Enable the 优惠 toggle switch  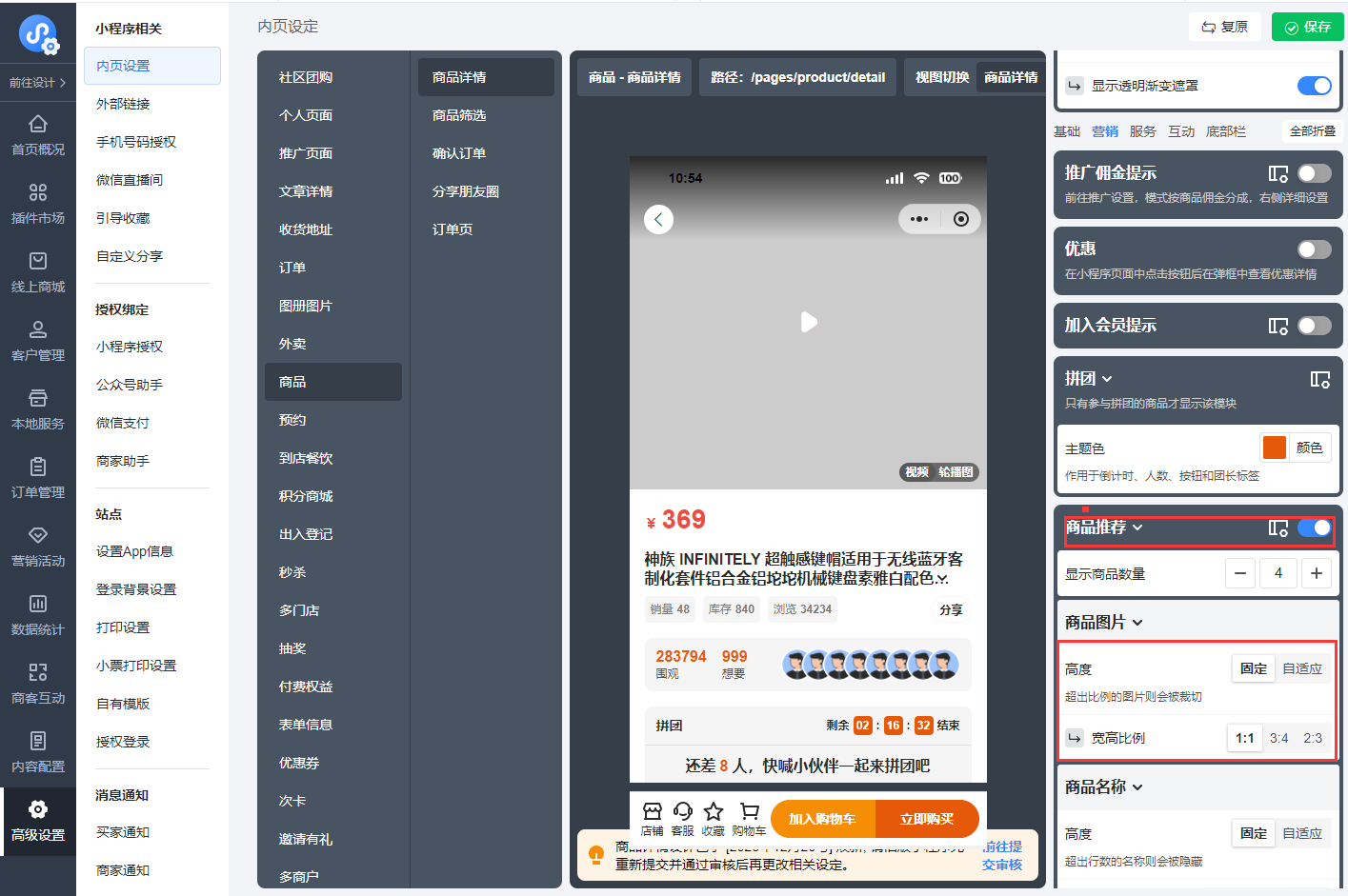point(1314,249)
